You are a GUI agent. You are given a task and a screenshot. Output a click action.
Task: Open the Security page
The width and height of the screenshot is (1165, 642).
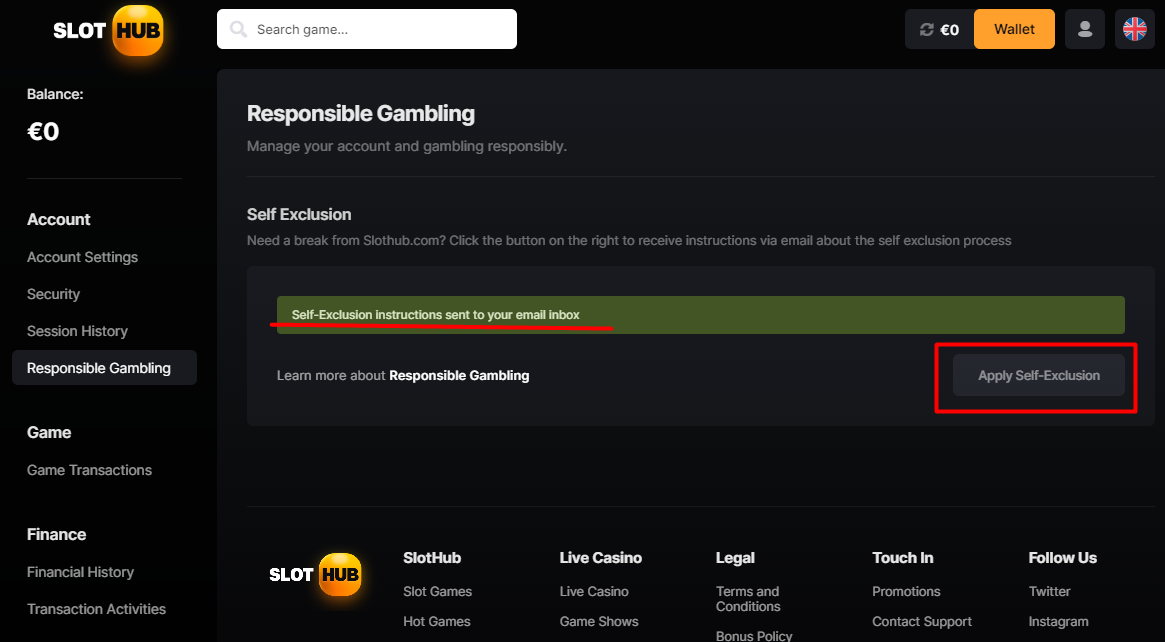click(53, 294)
